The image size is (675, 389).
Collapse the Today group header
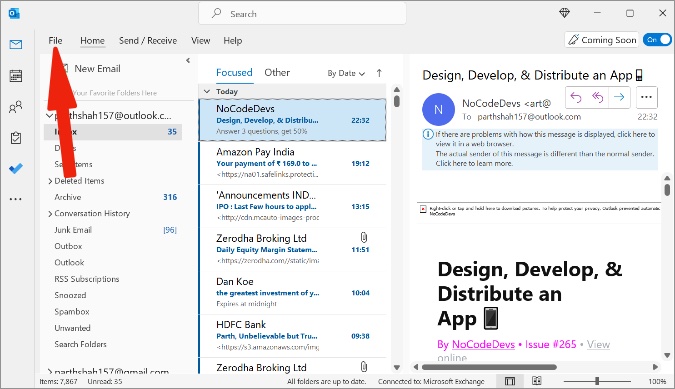[207, 91]
